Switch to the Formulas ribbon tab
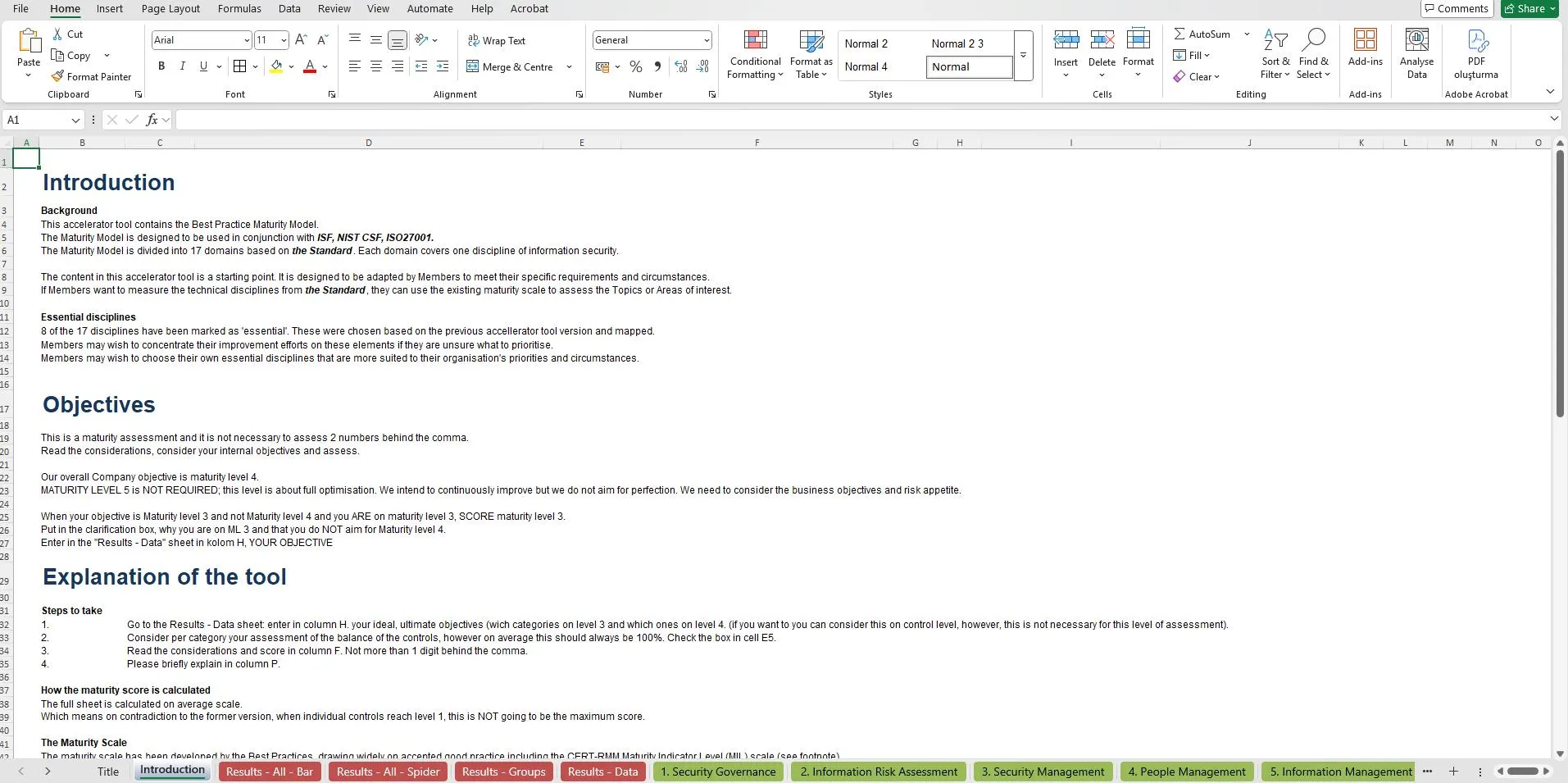 point(239,8)
